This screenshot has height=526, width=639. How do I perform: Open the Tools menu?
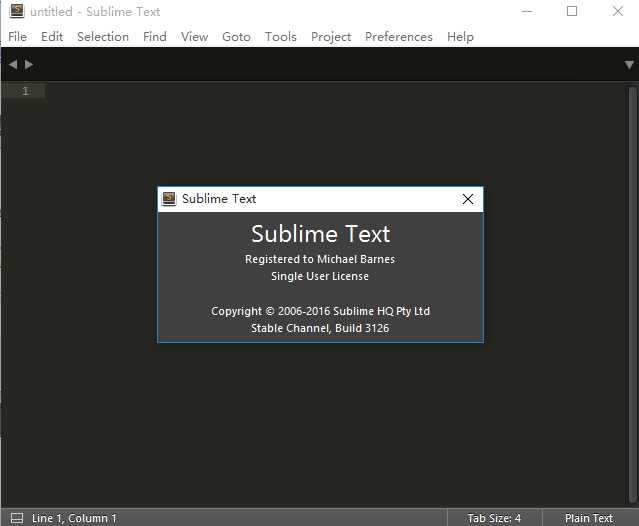[x=280, y=37]
